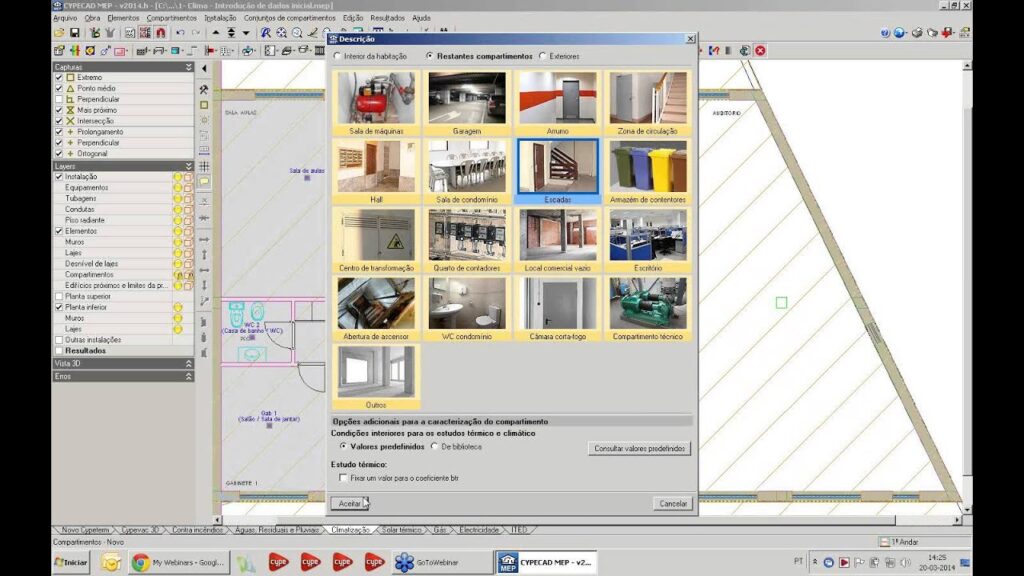Click the Aceitar button
Image resolution: width=1024 pixels, height=576 pixels.
350,504
